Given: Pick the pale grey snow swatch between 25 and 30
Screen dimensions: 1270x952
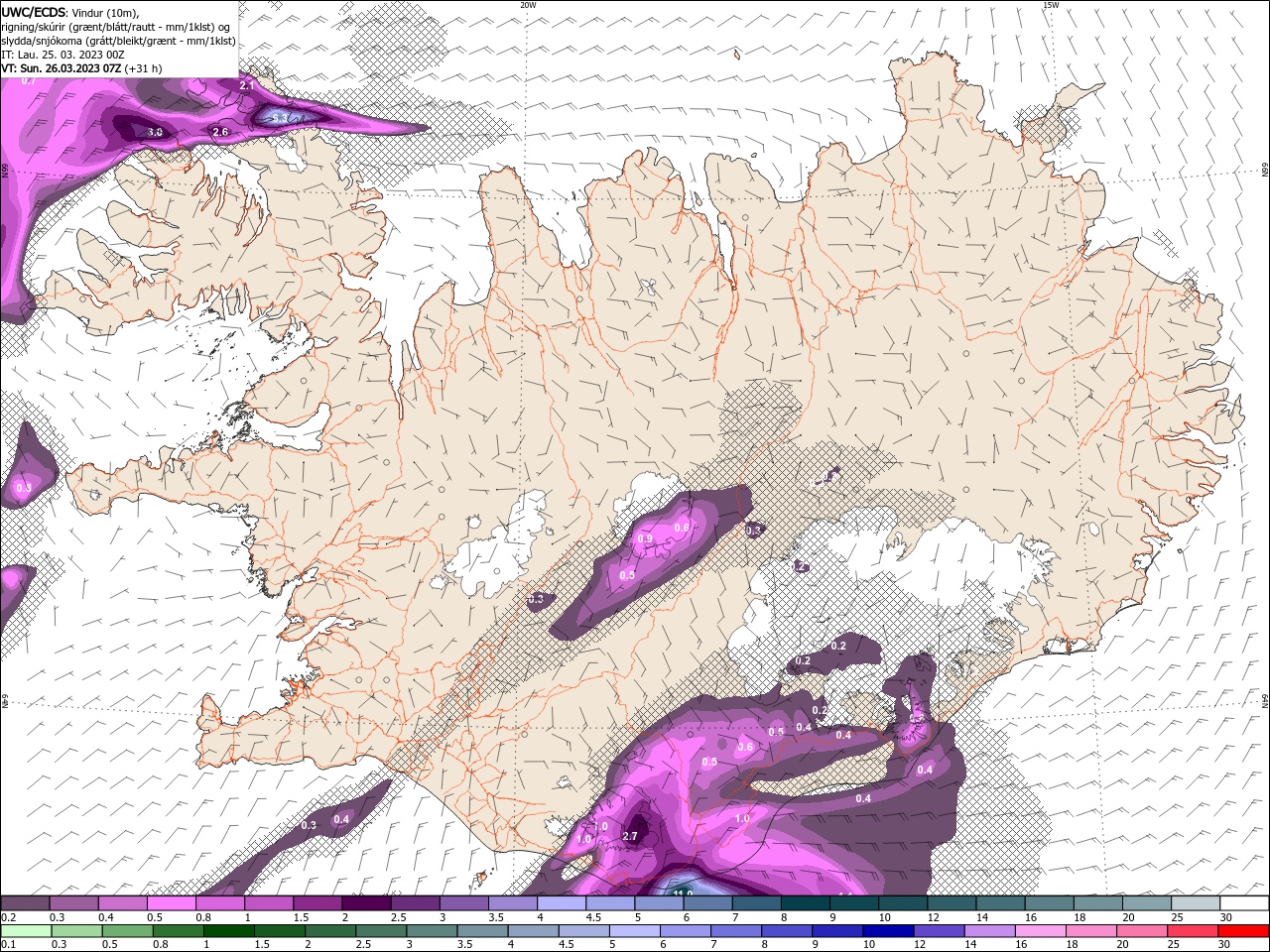Looking at the screenshot, I should tap(1195, 903).
